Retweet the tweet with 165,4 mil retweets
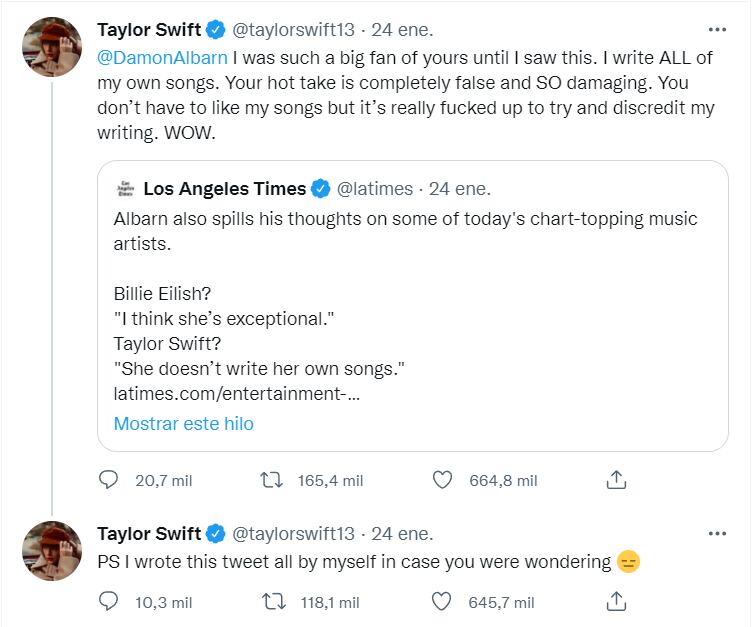Image resolution: width=753 pixels, height=627 pixels. coord(271,481)
